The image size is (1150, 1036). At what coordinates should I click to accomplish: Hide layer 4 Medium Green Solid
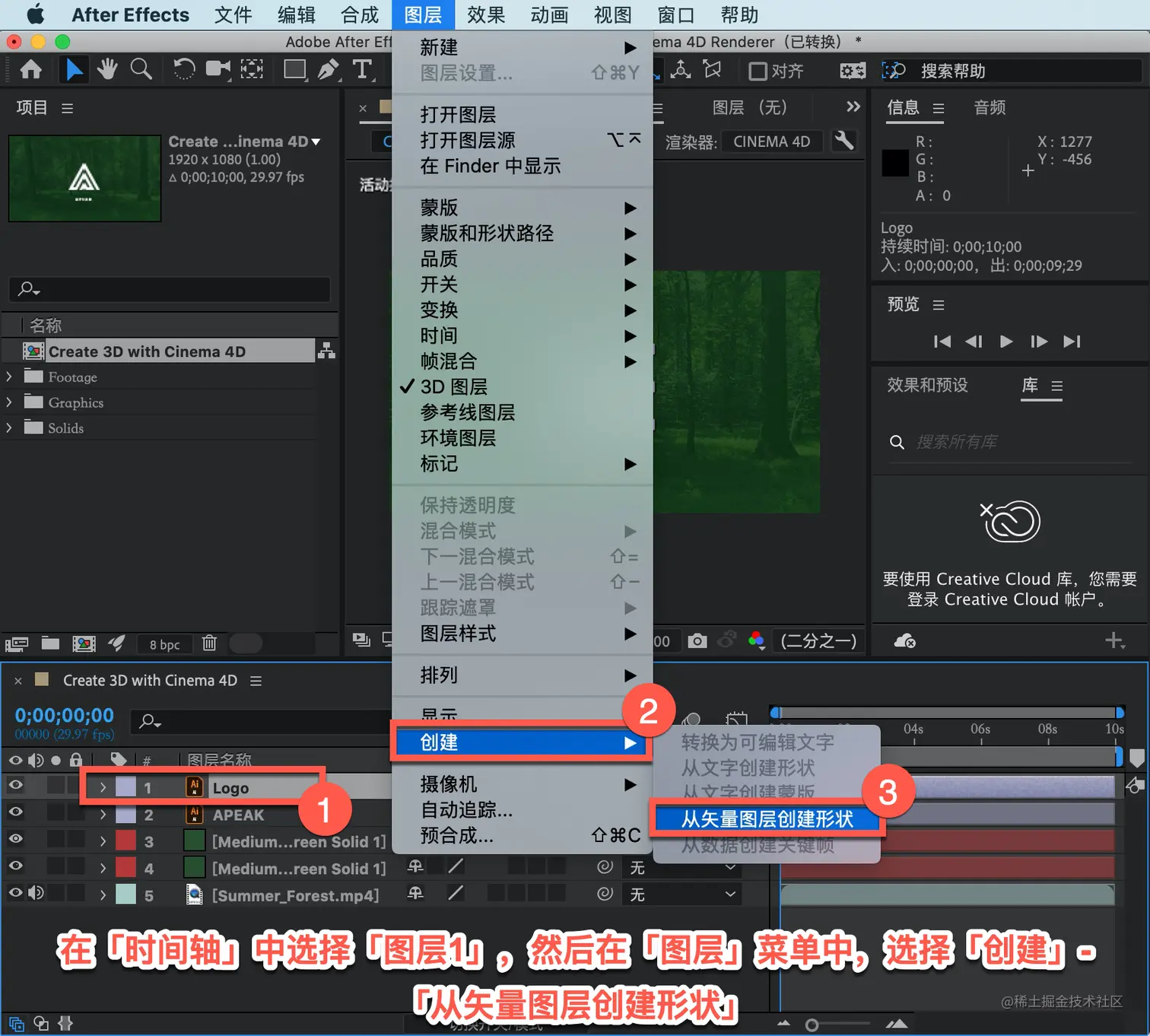coord(15,866)
